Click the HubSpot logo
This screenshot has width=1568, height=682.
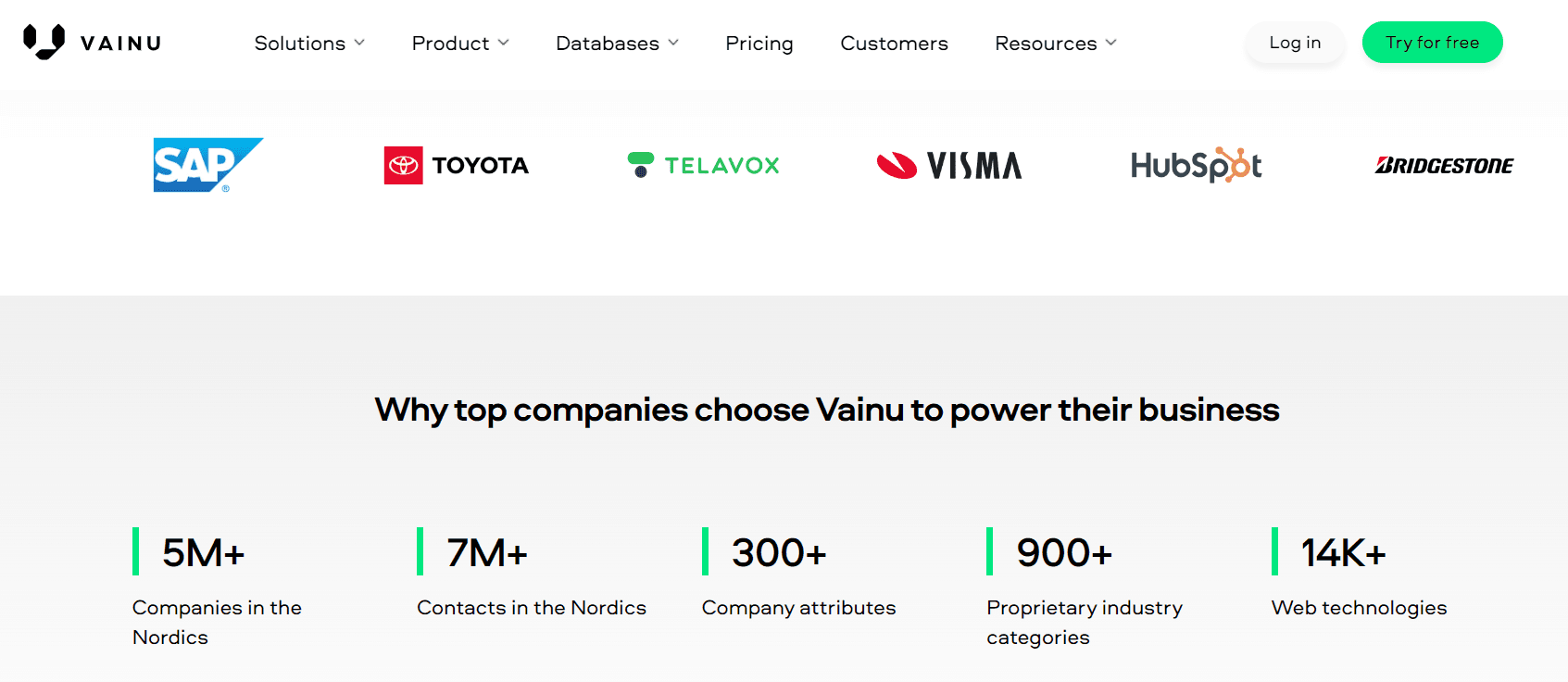(x=1196, y=165)
